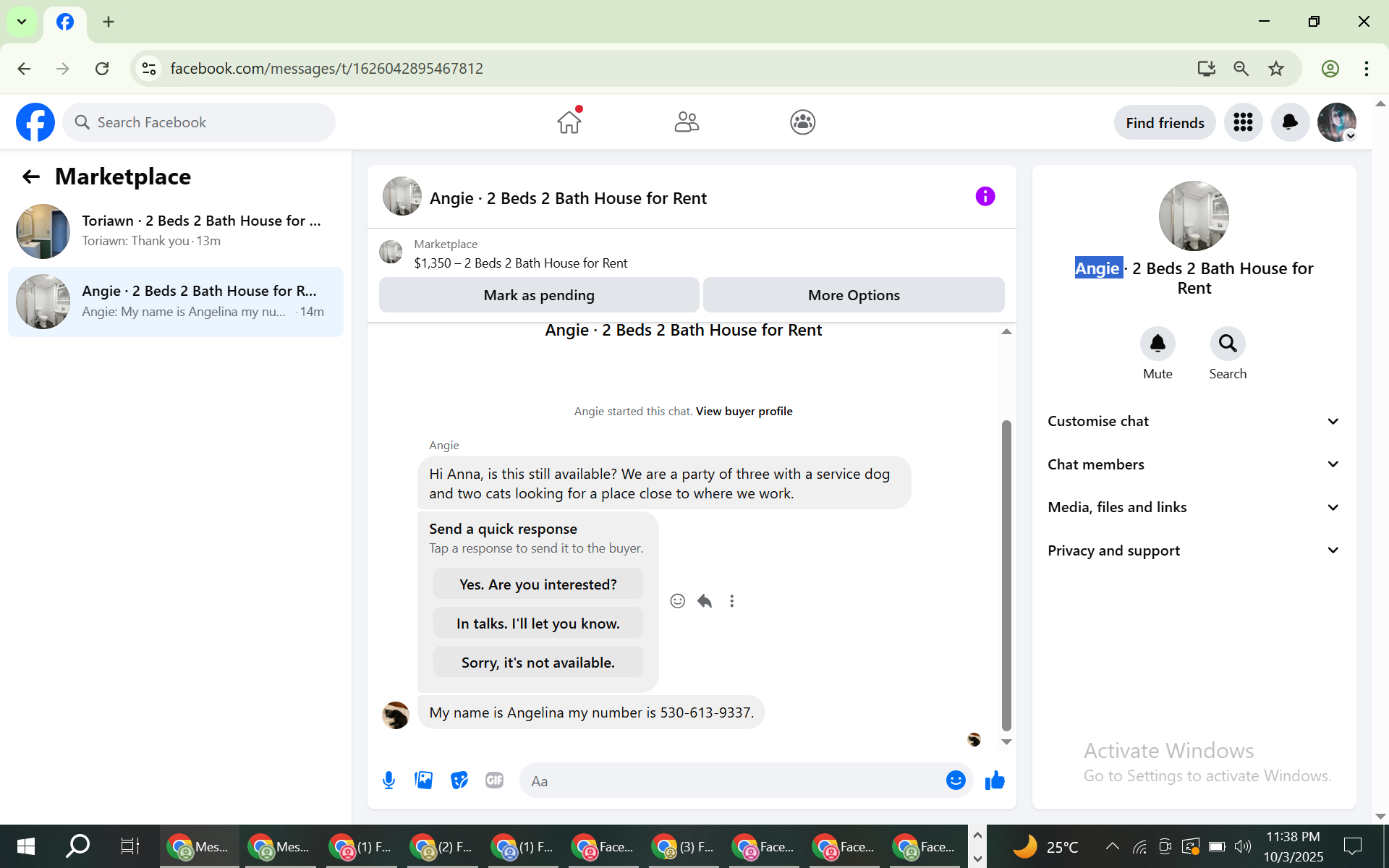Choose a GIF icon
The height and width of the screenshot is (868, 1389).
click(x=495, y=780)
